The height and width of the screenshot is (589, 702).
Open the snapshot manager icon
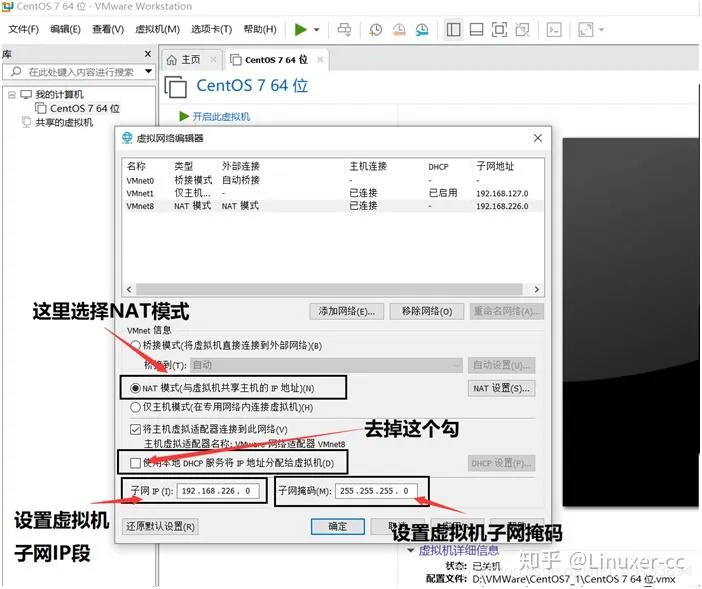(421, 30)
